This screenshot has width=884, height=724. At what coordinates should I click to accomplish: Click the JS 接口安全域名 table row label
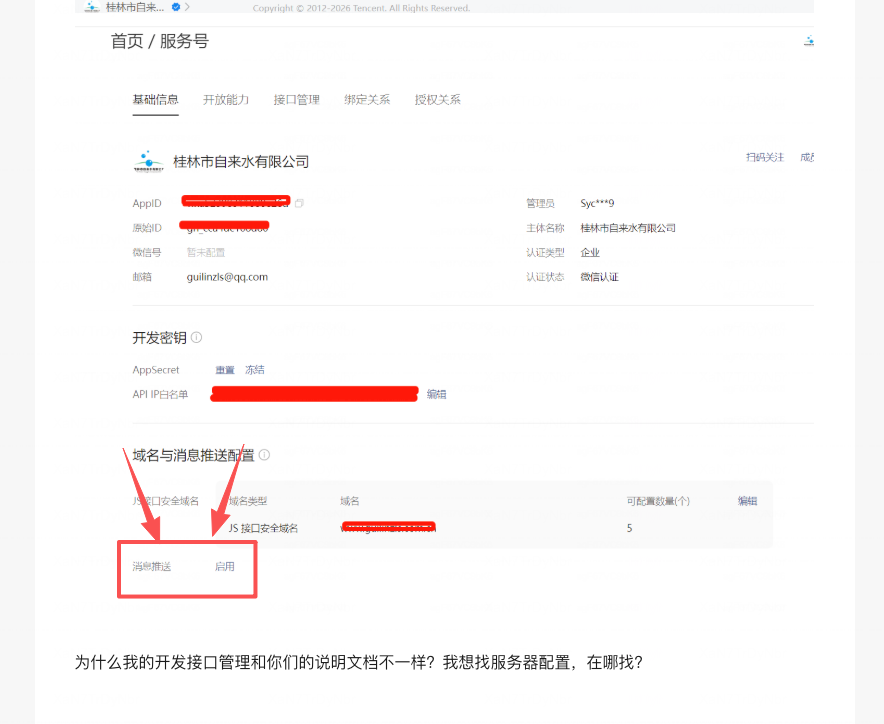(x=263, y=528)
